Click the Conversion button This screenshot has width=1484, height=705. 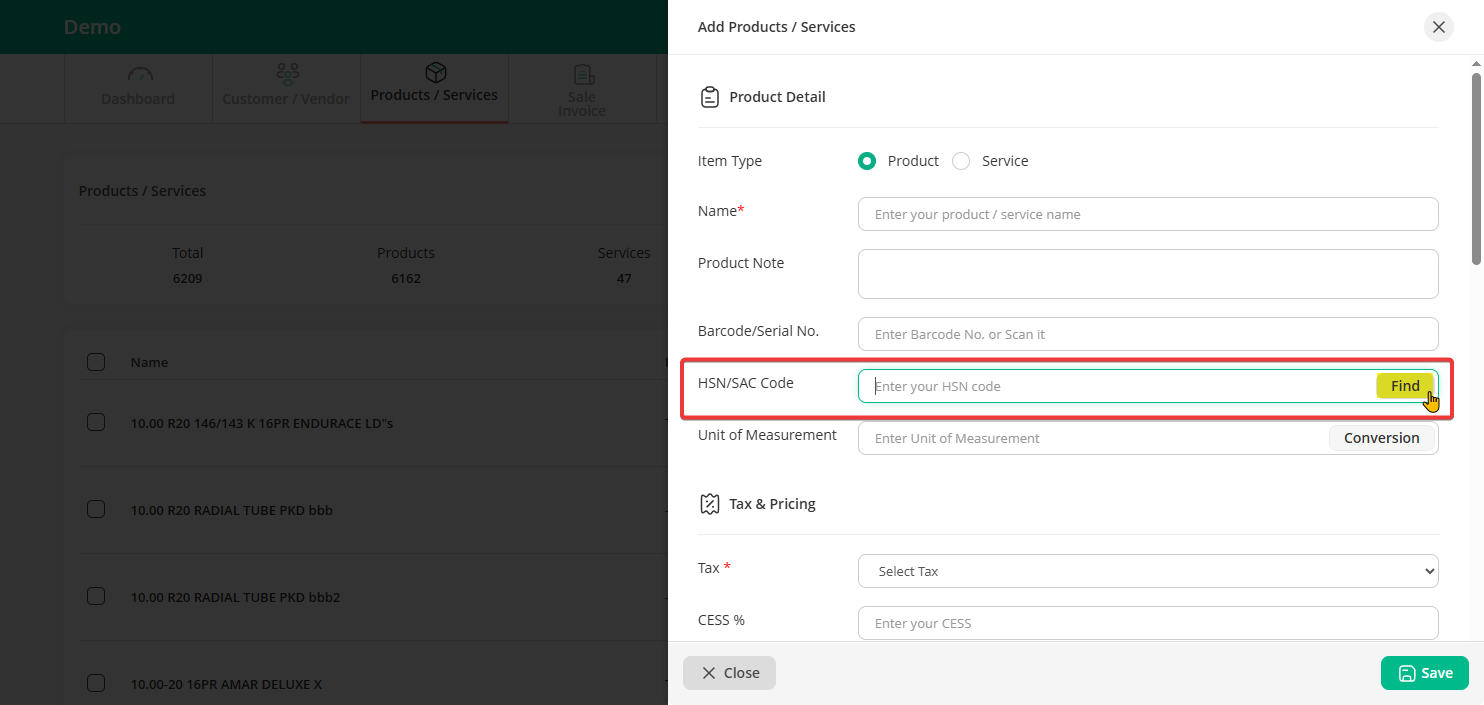tap(1381, 438)
